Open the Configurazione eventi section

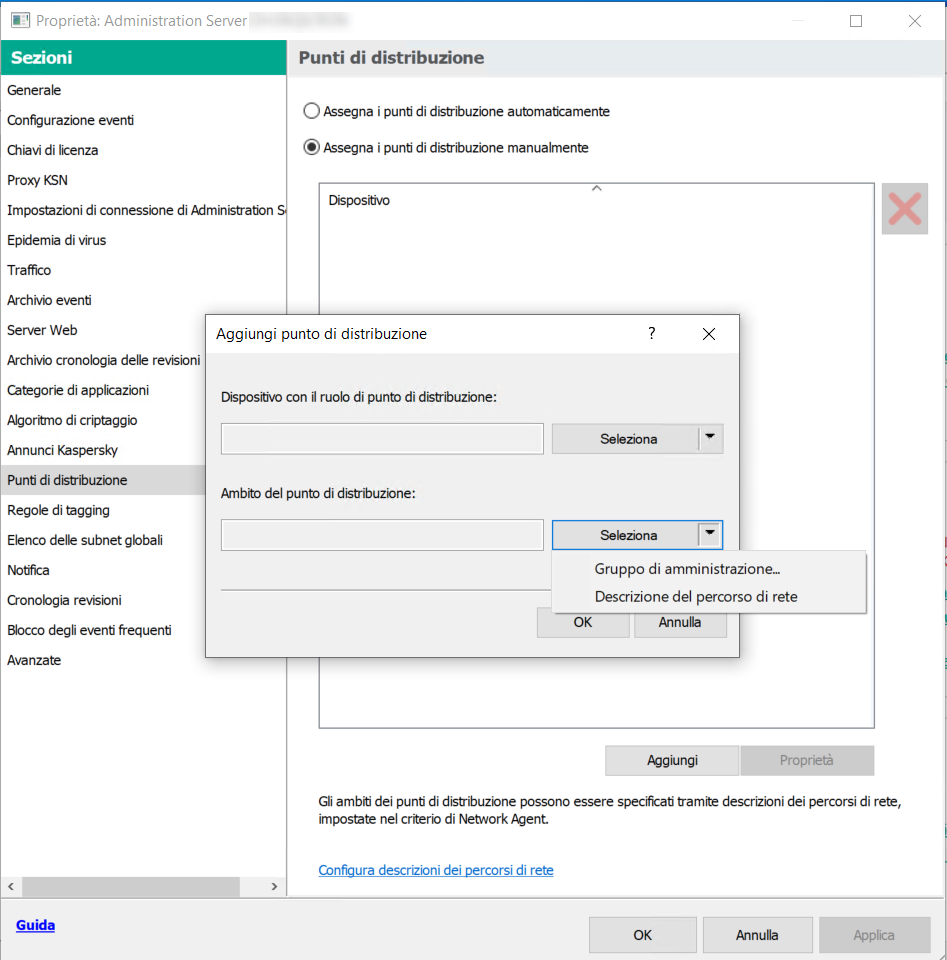(x=143, y=120)
